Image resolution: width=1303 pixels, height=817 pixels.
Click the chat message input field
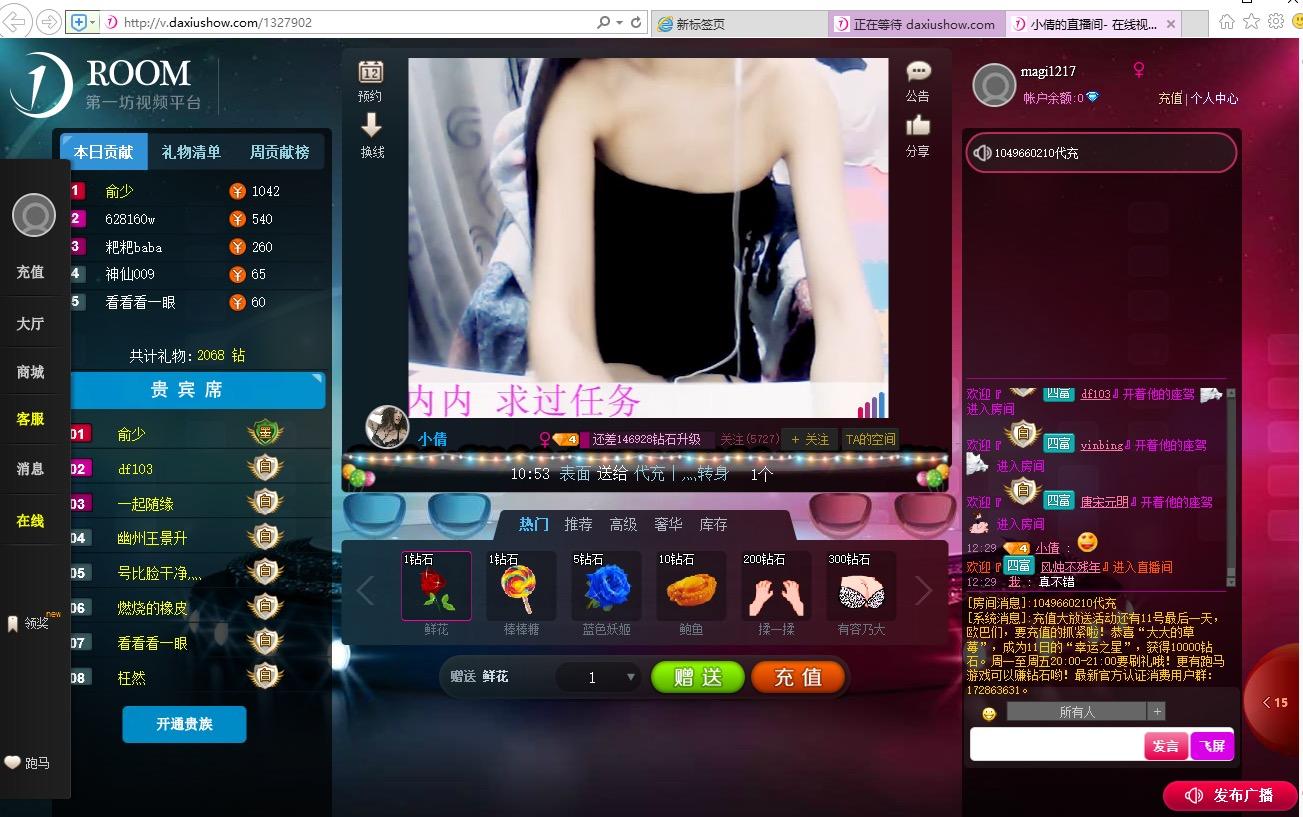[x=1057, y=745]
